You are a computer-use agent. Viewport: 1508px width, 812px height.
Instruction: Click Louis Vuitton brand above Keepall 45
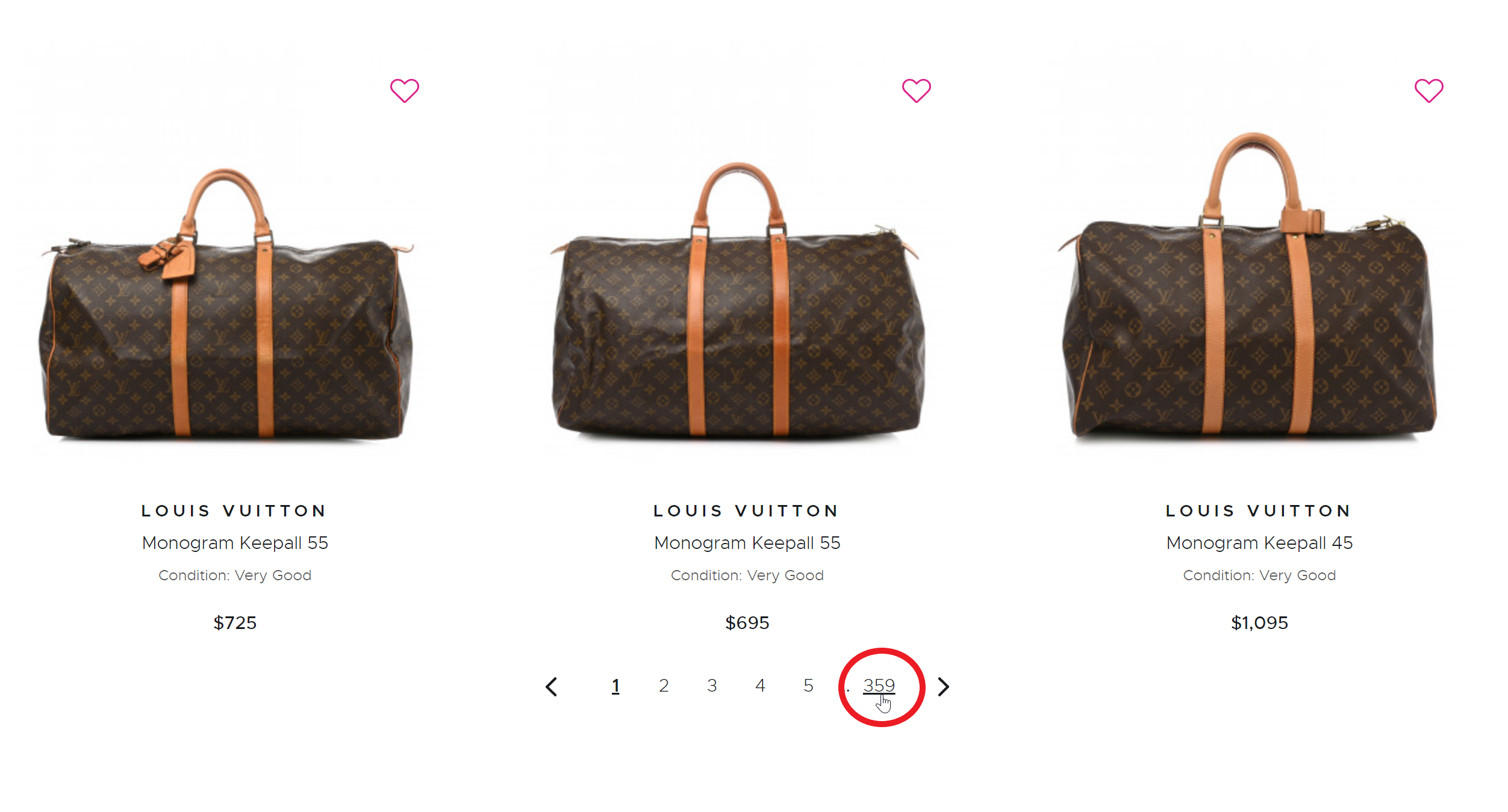(1259, 511)
